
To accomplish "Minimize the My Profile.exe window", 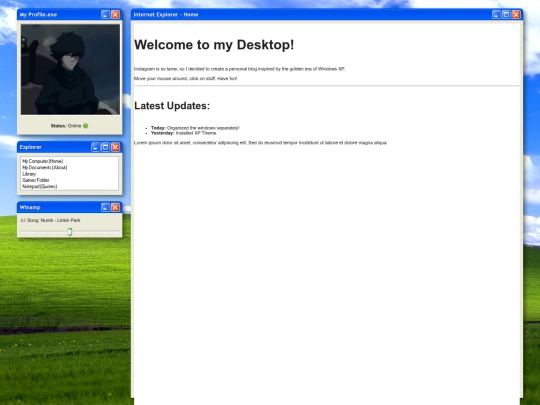I will tap(105, 14).
